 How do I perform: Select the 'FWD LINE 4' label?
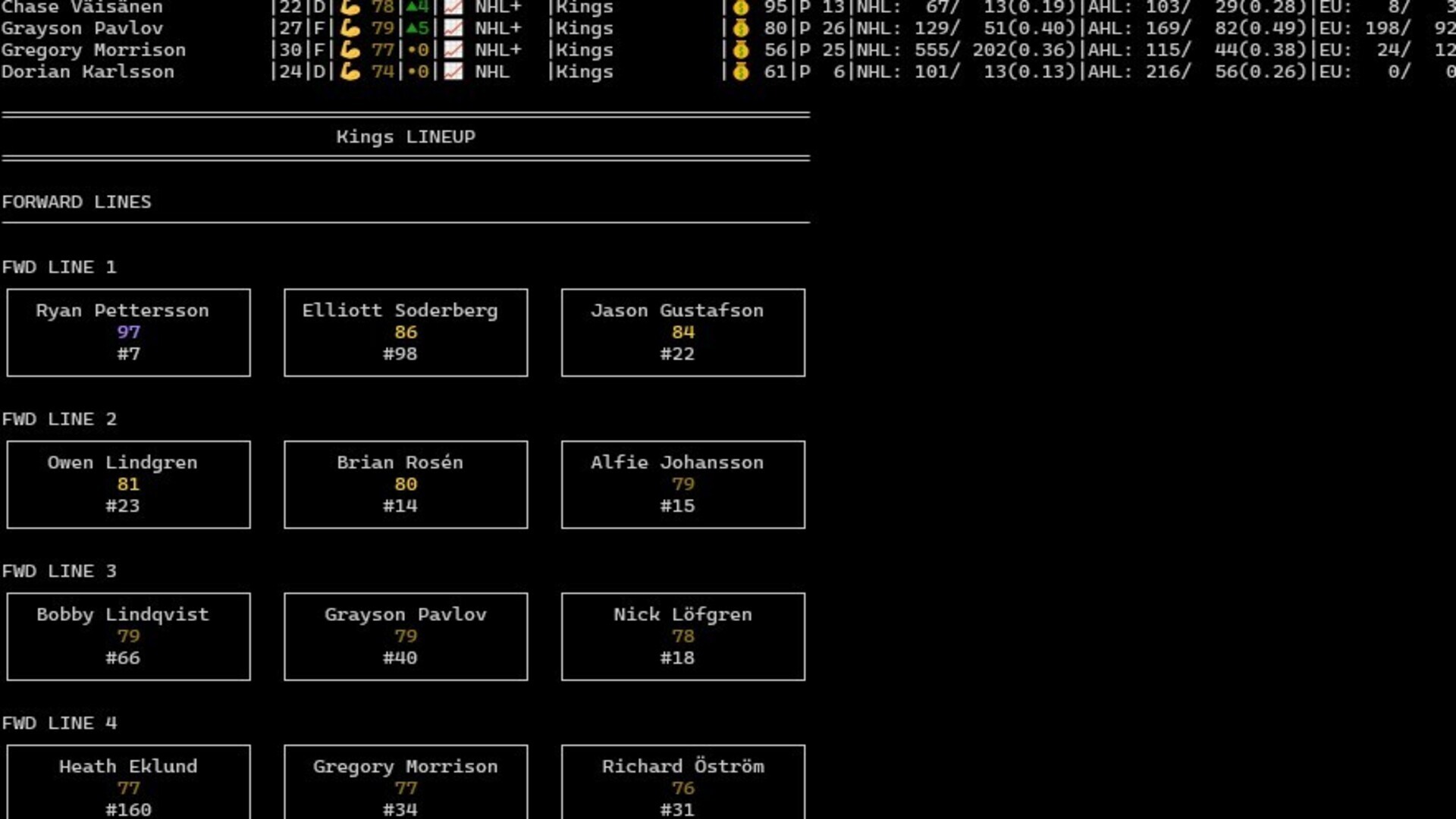(59, 723)
